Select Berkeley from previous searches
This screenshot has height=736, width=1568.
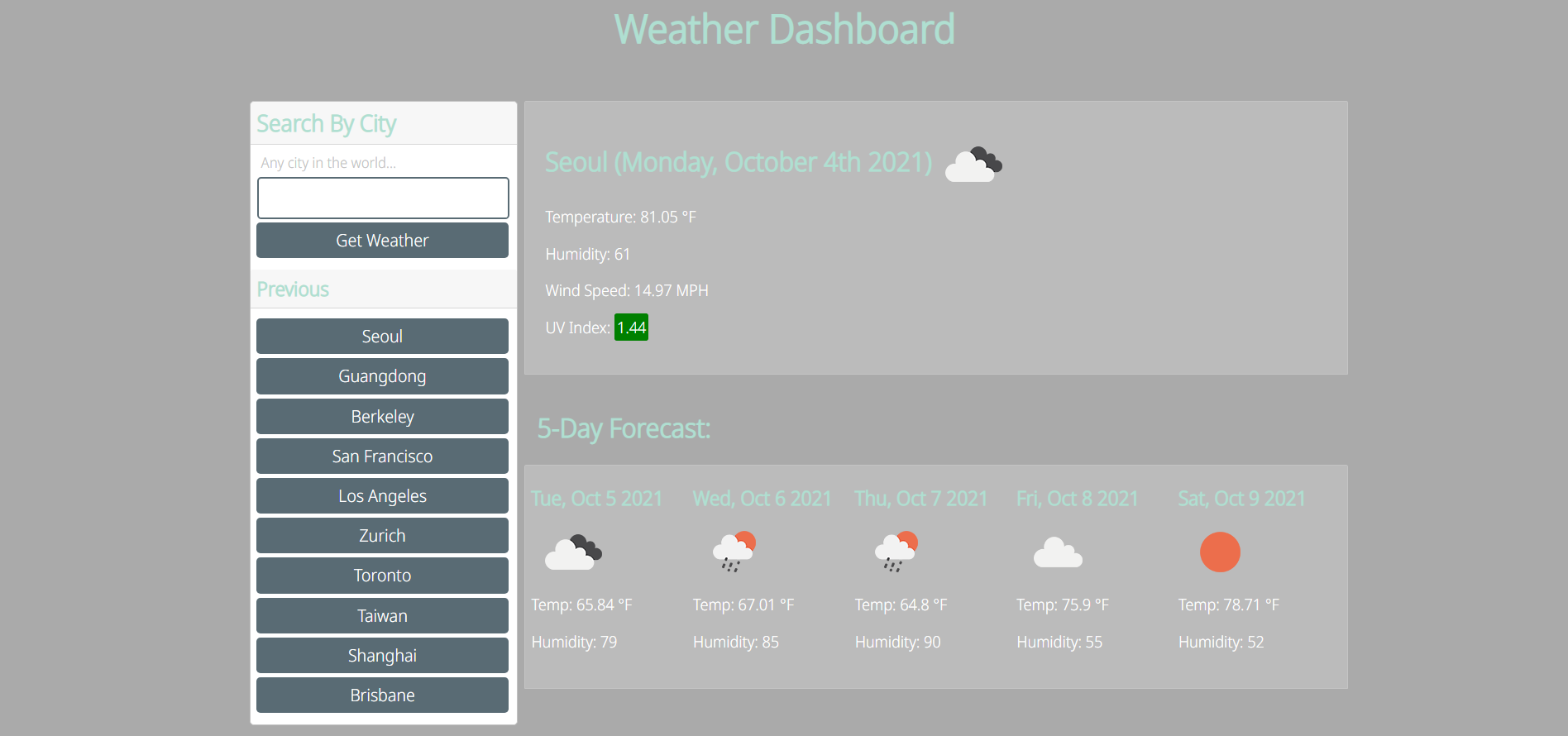(x=383, y=417)
